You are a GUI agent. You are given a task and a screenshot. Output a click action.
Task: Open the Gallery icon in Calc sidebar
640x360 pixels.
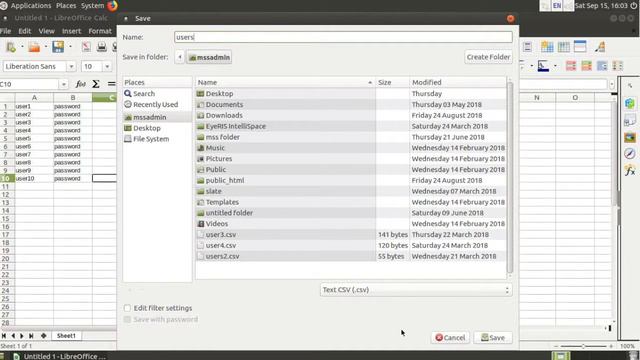click(630, 137)
